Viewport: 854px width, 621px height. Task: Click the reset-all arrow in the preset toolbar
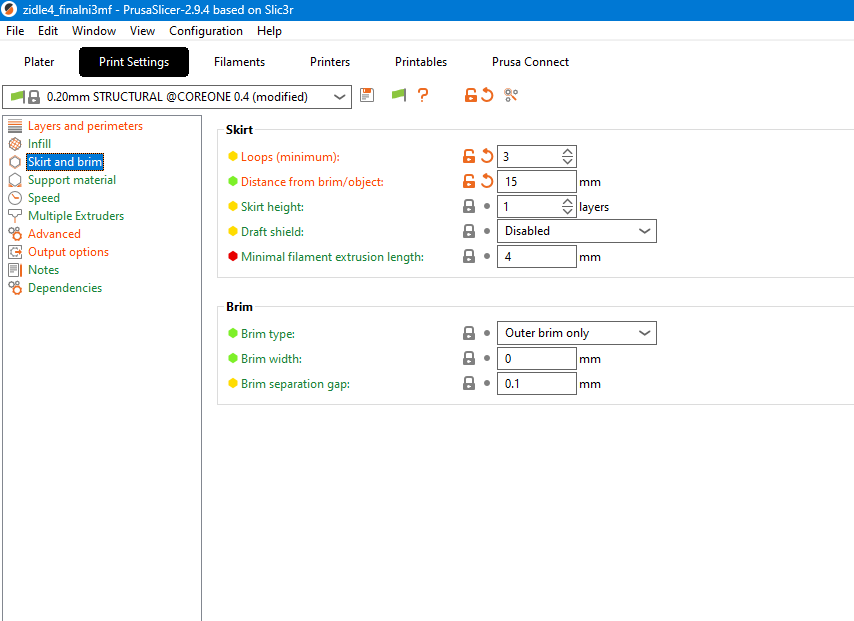(x=487, y=96)
